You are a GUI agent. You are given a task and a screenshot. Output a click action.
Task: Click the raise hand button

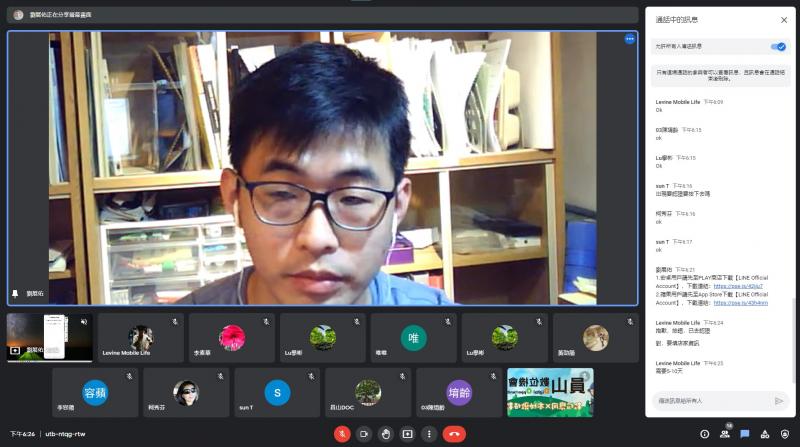[x=386, y=434]
